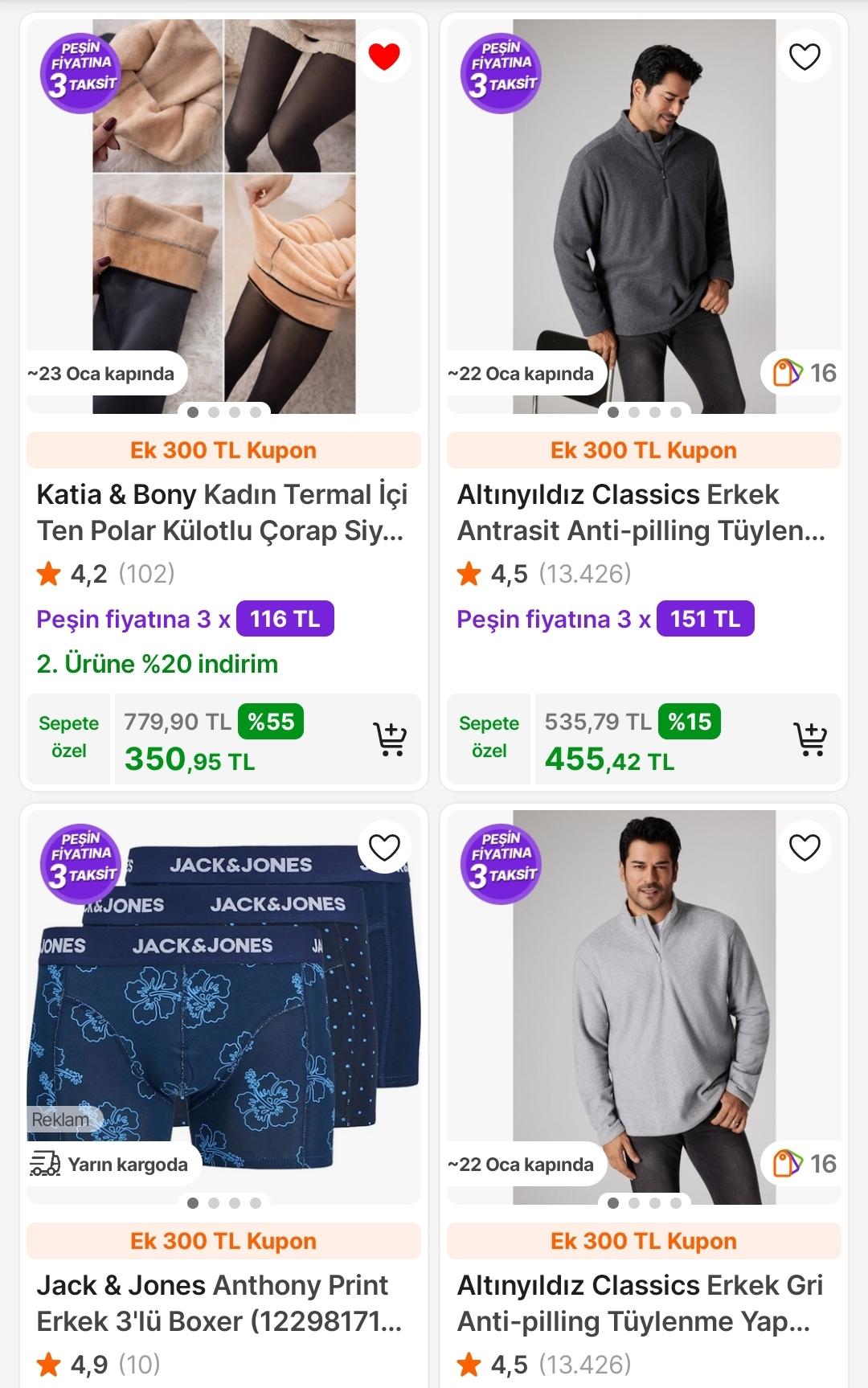Favorite the Altınyıldız Antrasit sweater
The image size is (868, 1388).
coord(805,56)
